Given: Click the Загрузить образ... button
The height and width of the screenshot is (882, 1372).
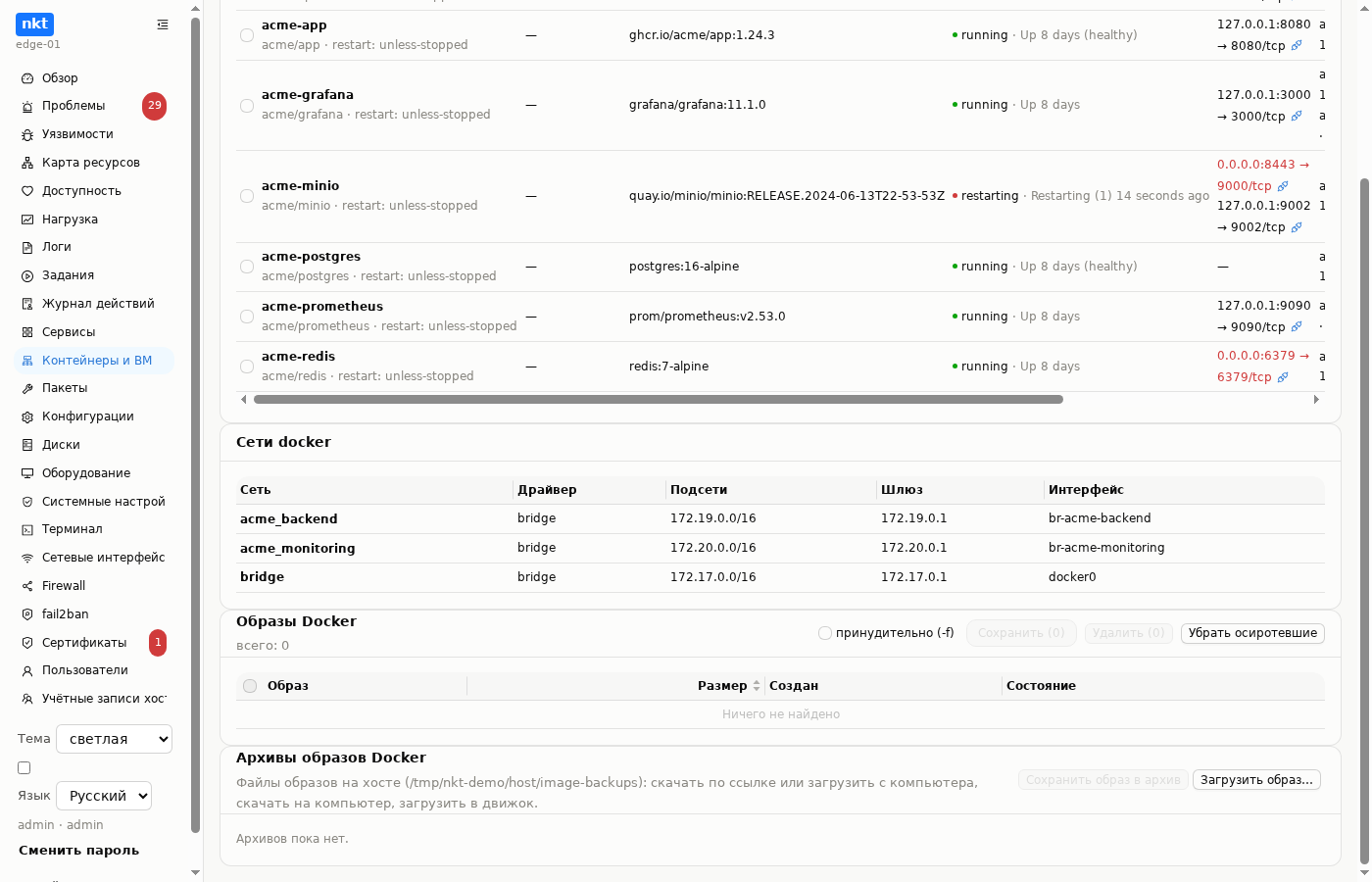Looking at the screenshot, I should [x=1256, y=780].
